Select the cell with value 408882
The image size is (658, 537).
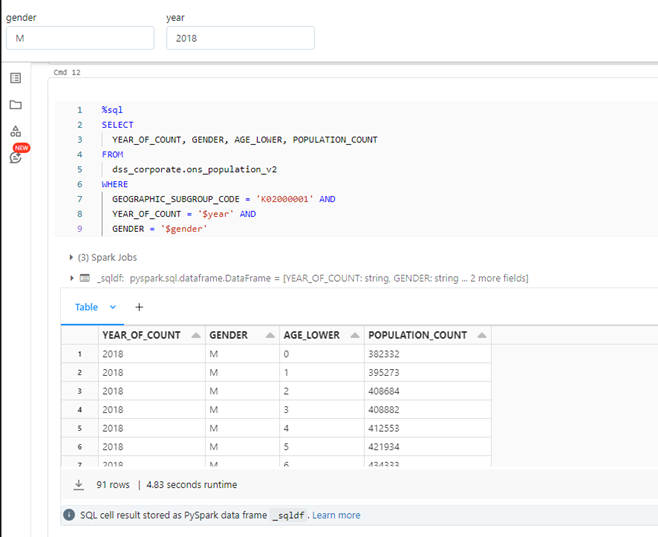coord(428,409)
